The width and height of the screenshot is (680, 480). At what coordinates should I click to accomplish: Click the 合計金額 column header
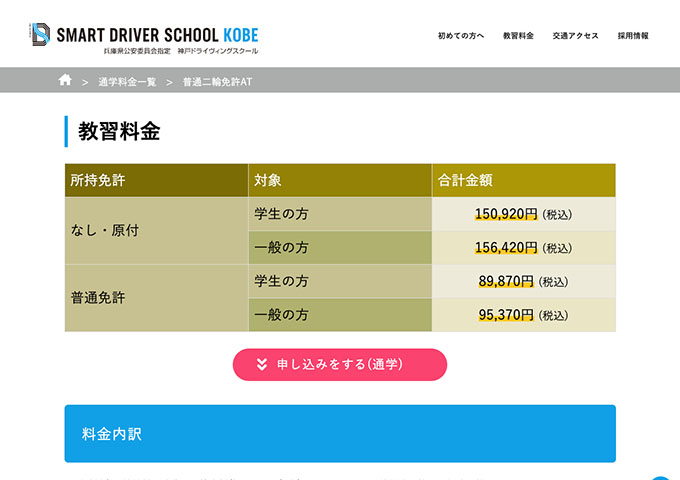[524, 180]
